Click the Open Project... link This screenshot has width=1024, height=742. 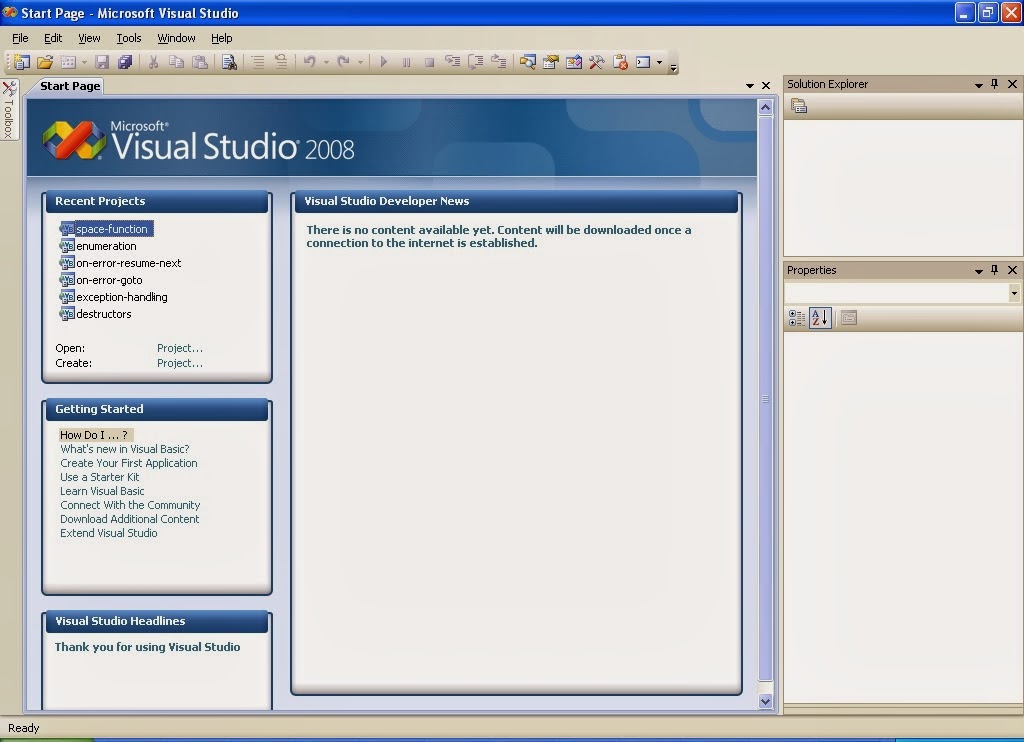(180, 348)
